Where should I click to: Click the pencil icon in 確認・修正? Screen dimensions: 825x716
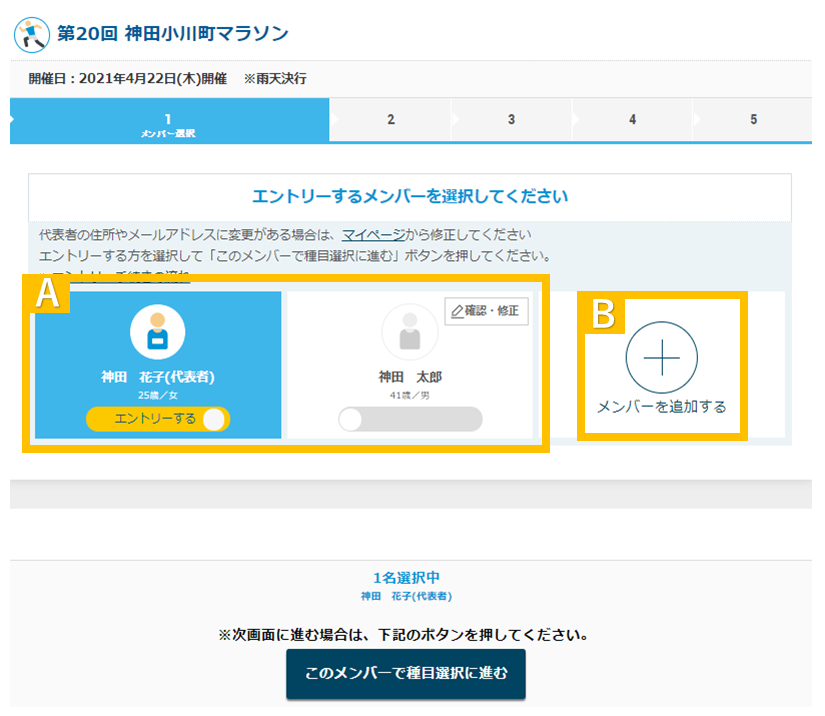(457, 311)
